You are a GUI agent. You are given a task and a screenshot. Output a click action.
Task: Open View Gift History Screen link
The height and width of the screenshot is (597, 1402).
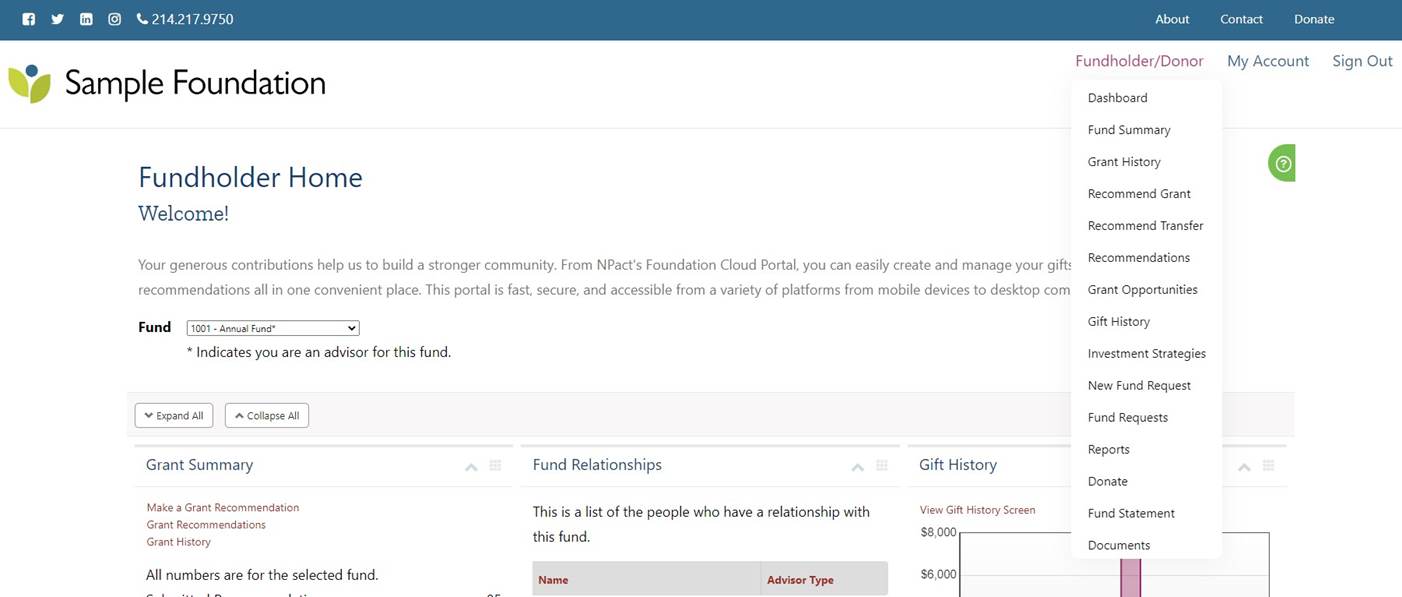tap(977, 510)
